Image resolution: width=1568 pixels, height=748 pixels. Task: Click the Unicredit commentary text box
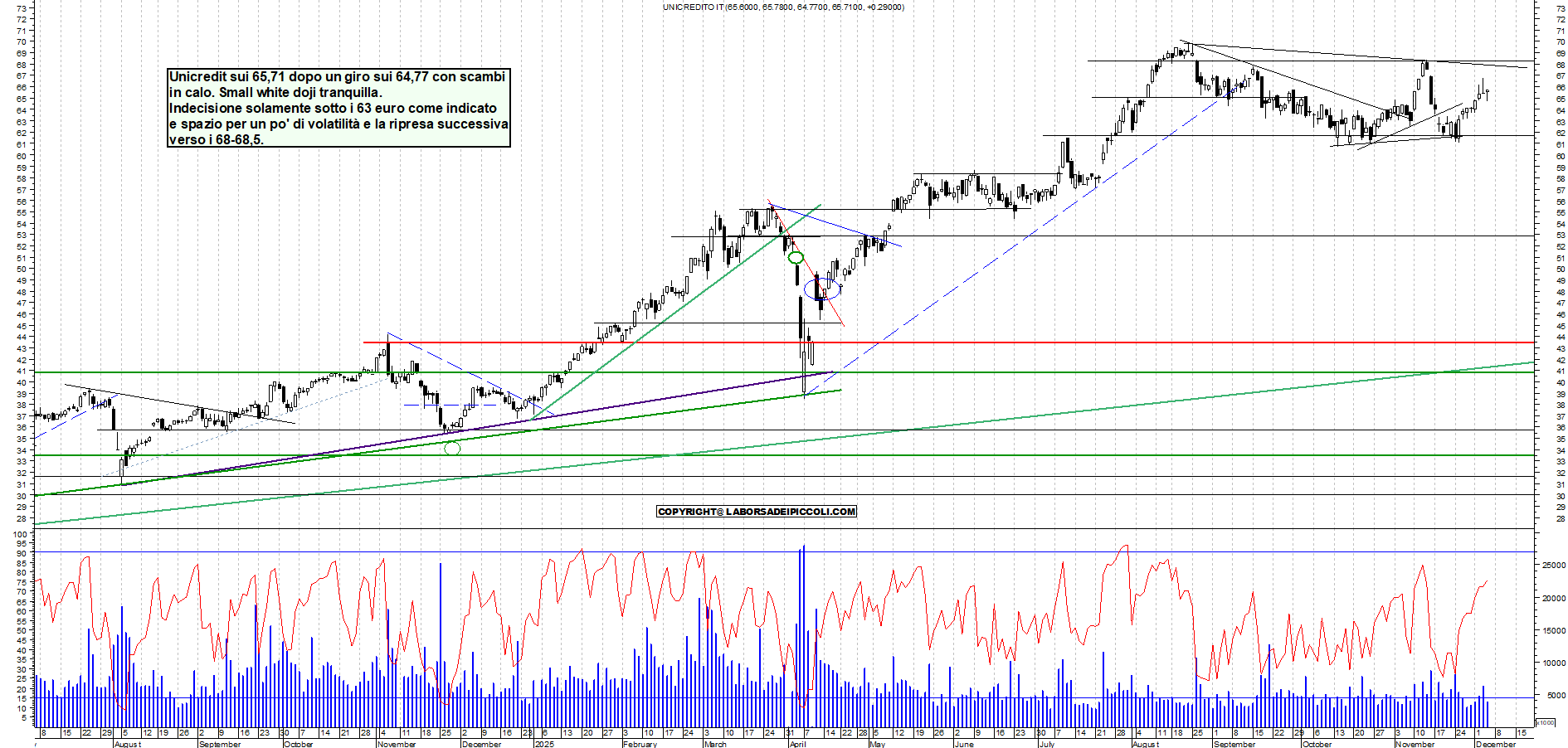(x=338, y=108)
